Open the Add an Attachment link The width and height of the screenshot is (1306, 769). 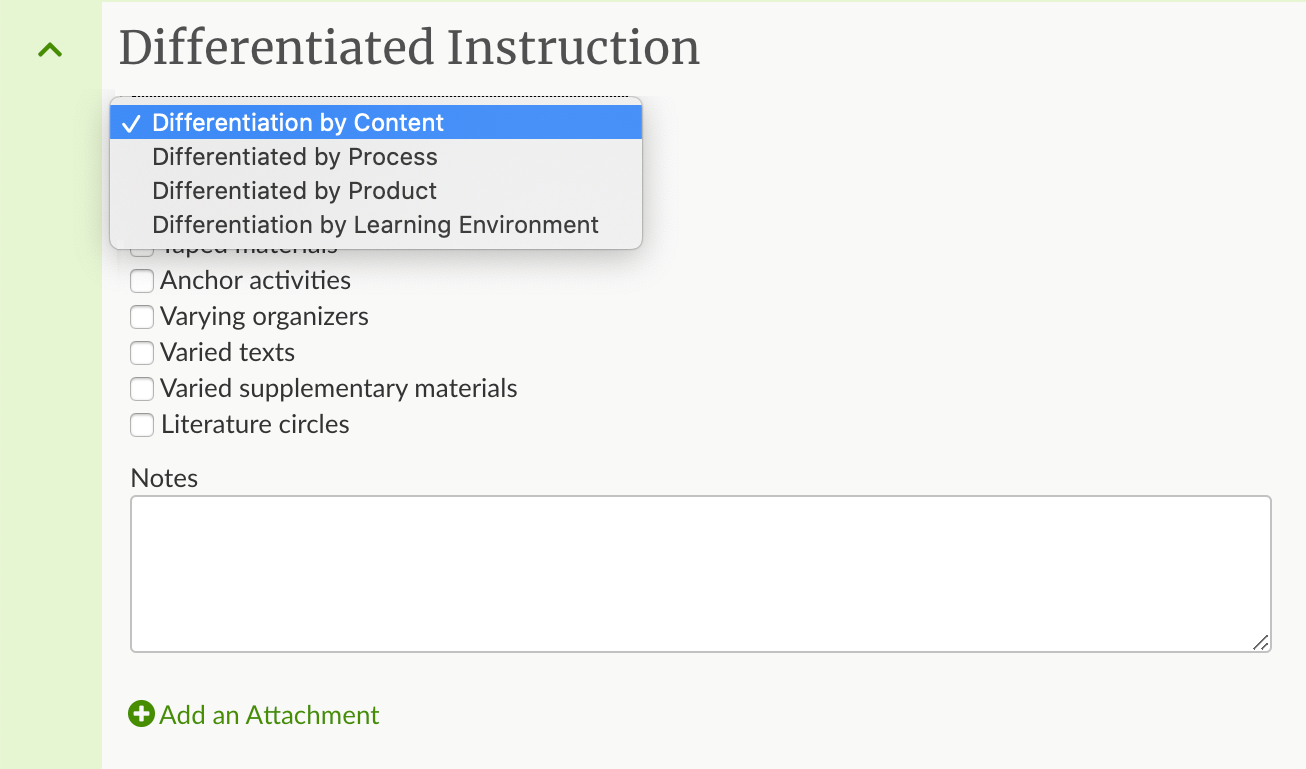269,715
